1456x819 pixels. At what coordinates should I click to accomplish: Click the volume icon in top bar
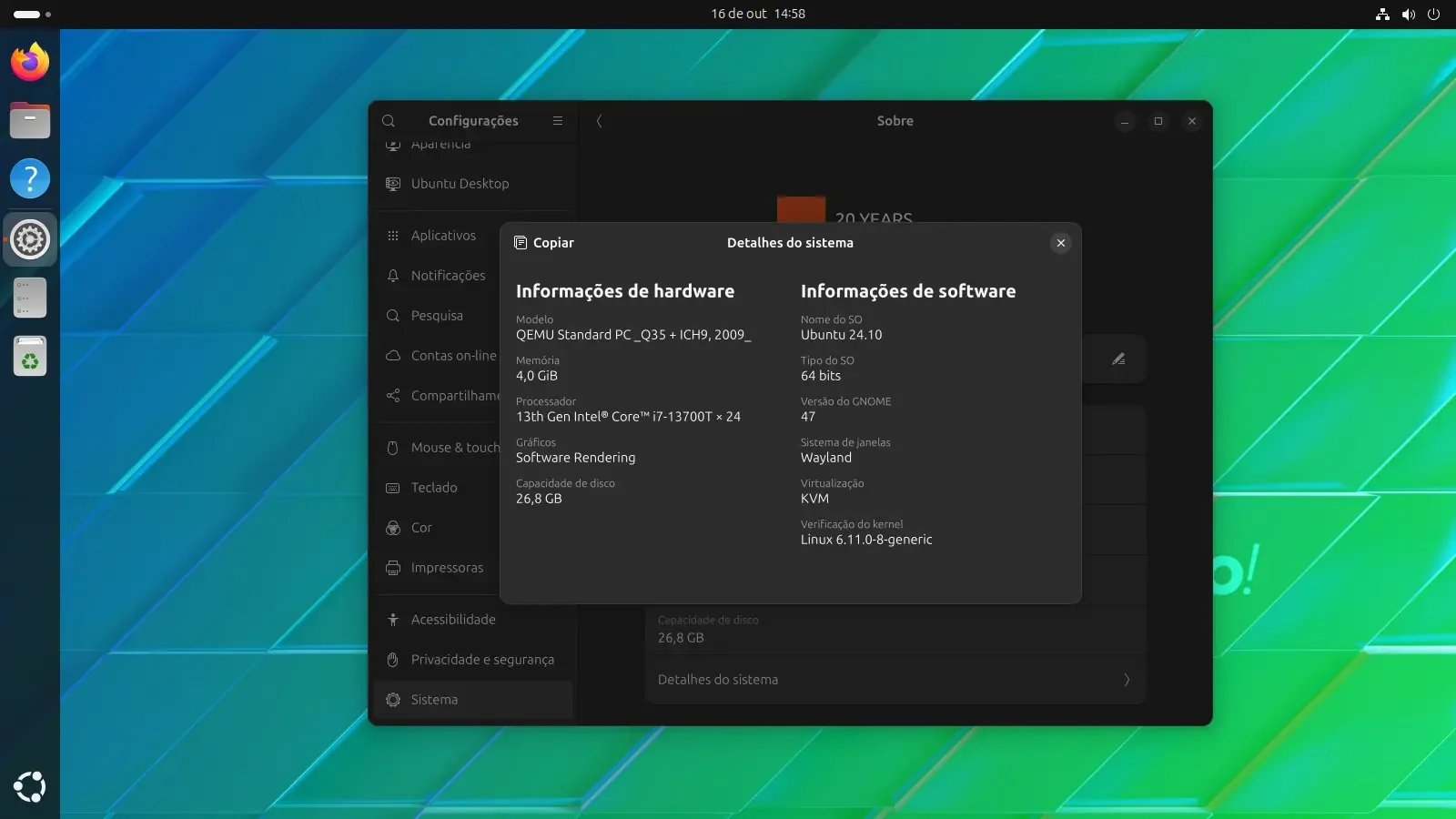click(x=1409, y=14)
